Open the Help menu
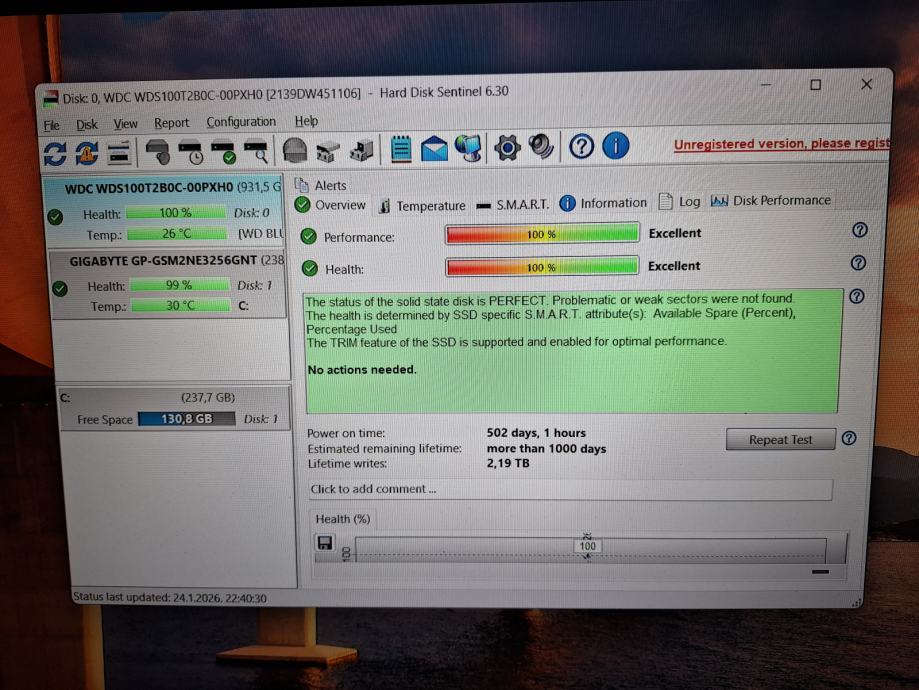 point(306,121)
